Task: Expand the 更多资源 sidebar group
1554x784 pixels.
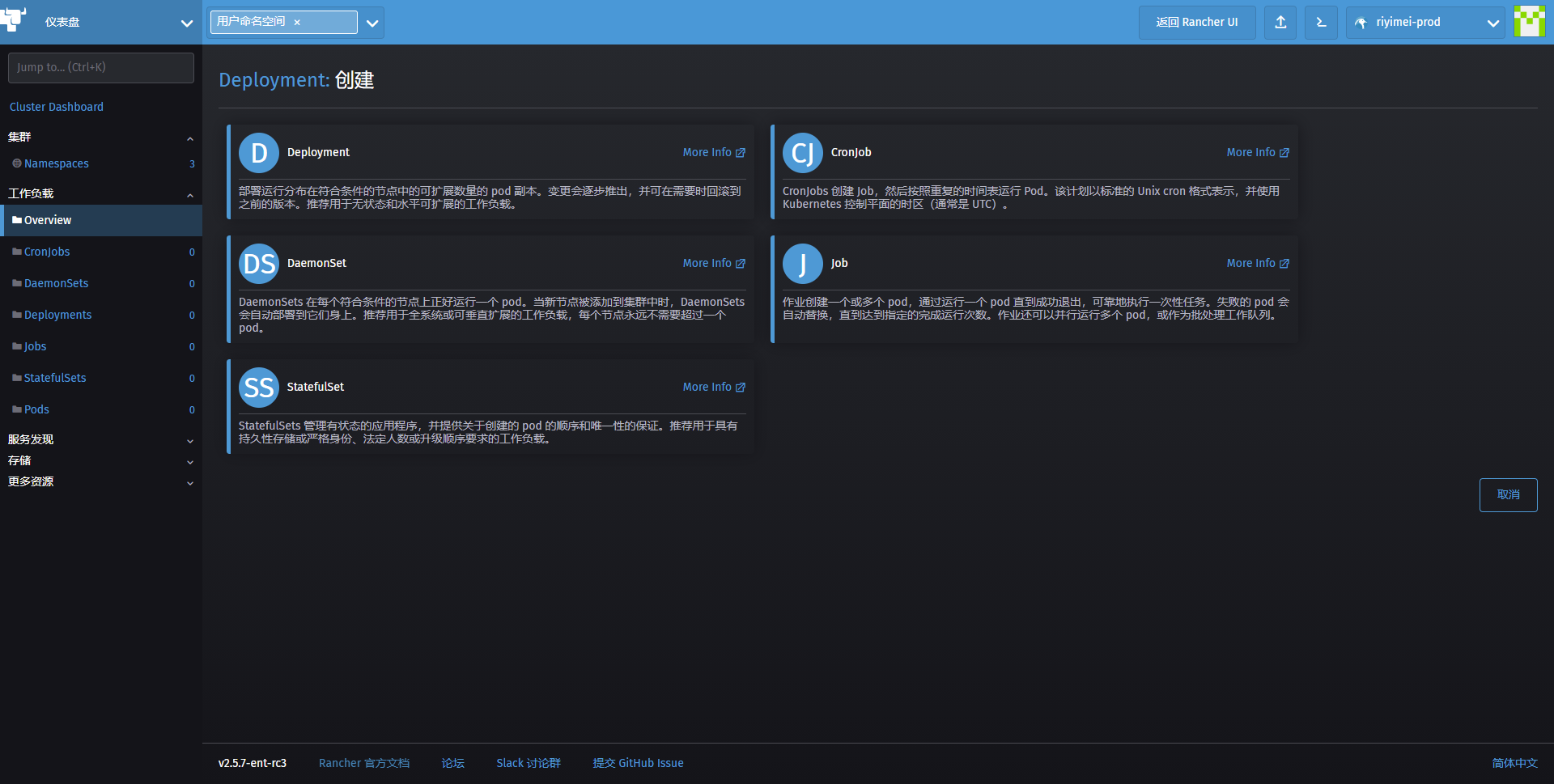Action: tap(190, 483)
